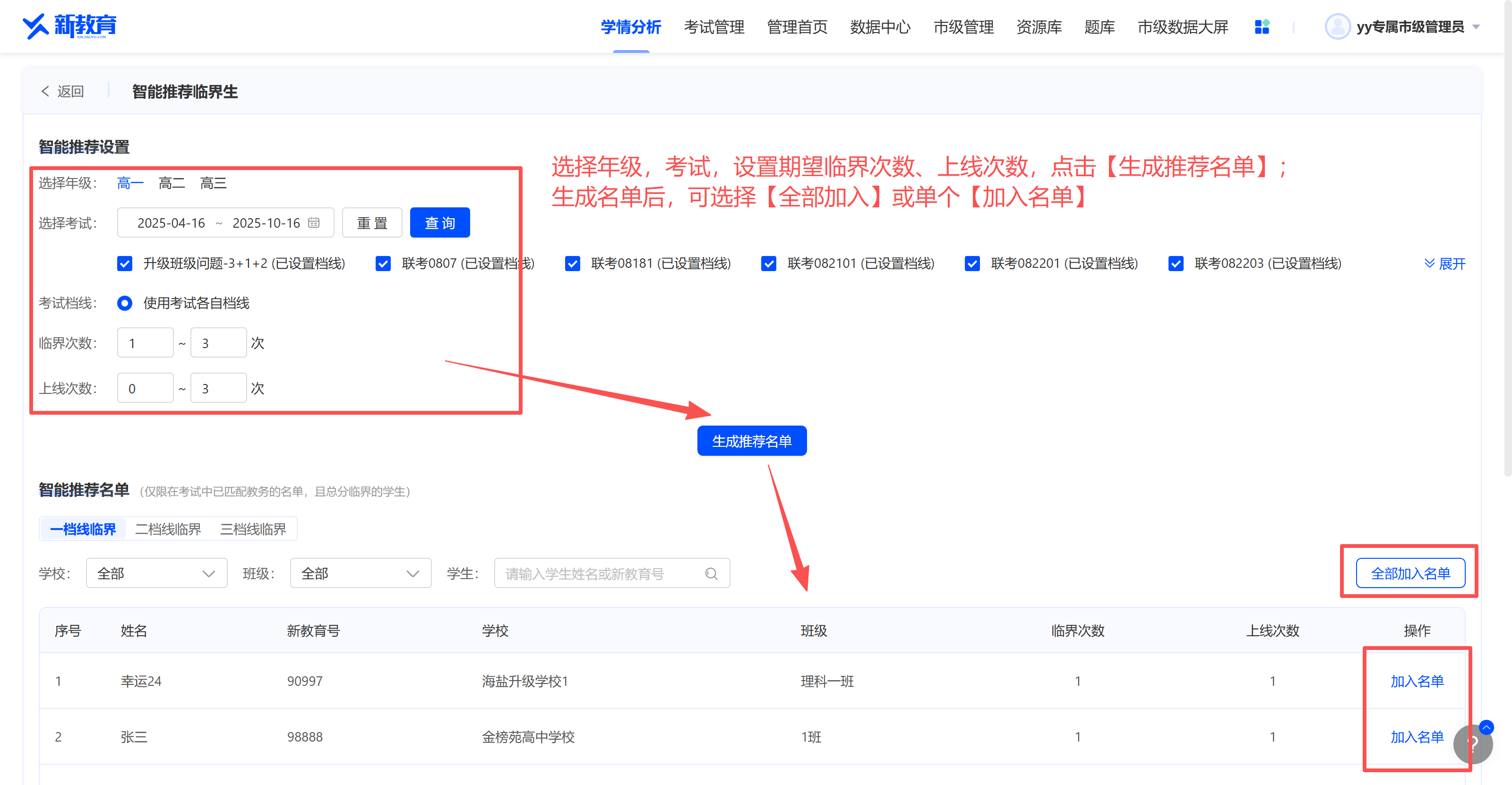Open the 学校 dropdown
Image resolution: width=1512 pixels, height=785 pixels.
point(156,573)
